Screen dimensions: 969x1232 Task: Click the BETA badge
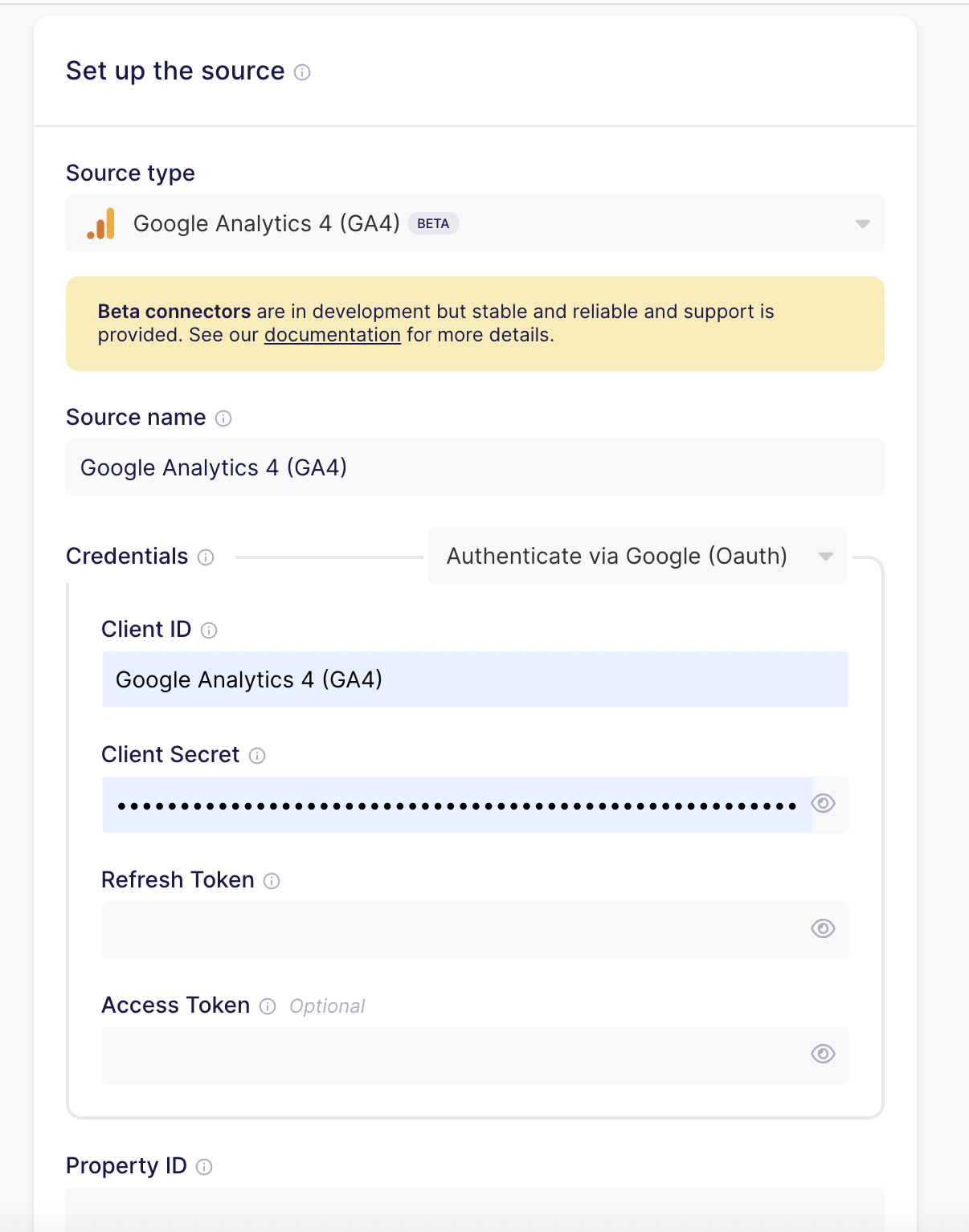click(x=433, y=223)
